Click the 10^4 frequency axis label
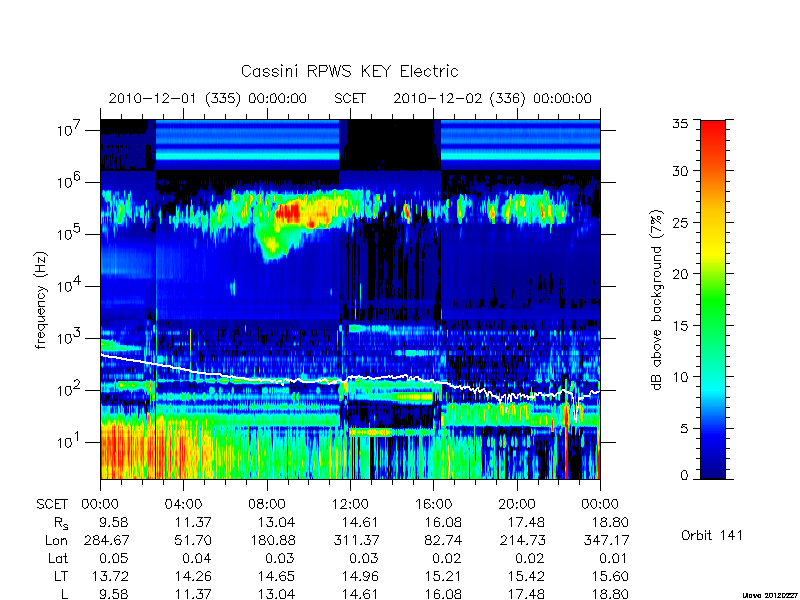This screenshot has height=600, width=800. coord(69,286)
